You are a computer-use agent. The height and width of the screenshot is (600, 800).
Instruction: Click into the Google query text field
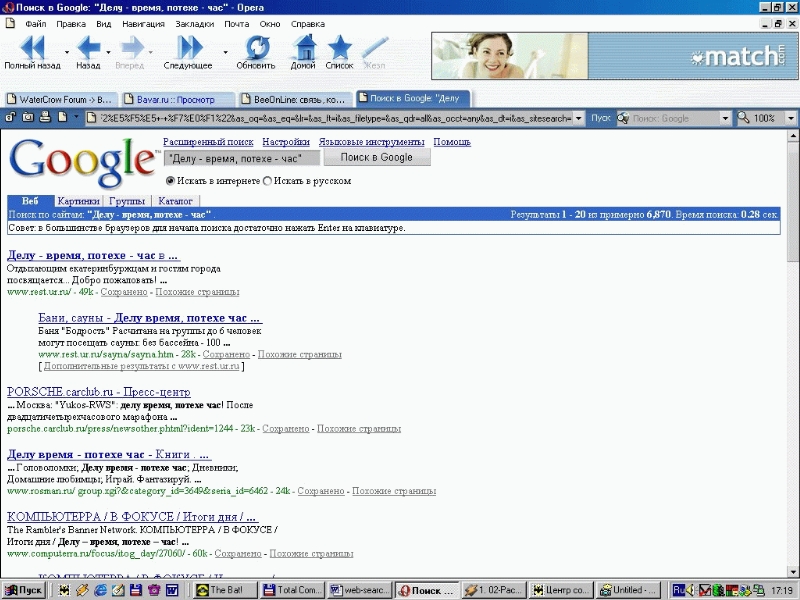pos(242,159)
